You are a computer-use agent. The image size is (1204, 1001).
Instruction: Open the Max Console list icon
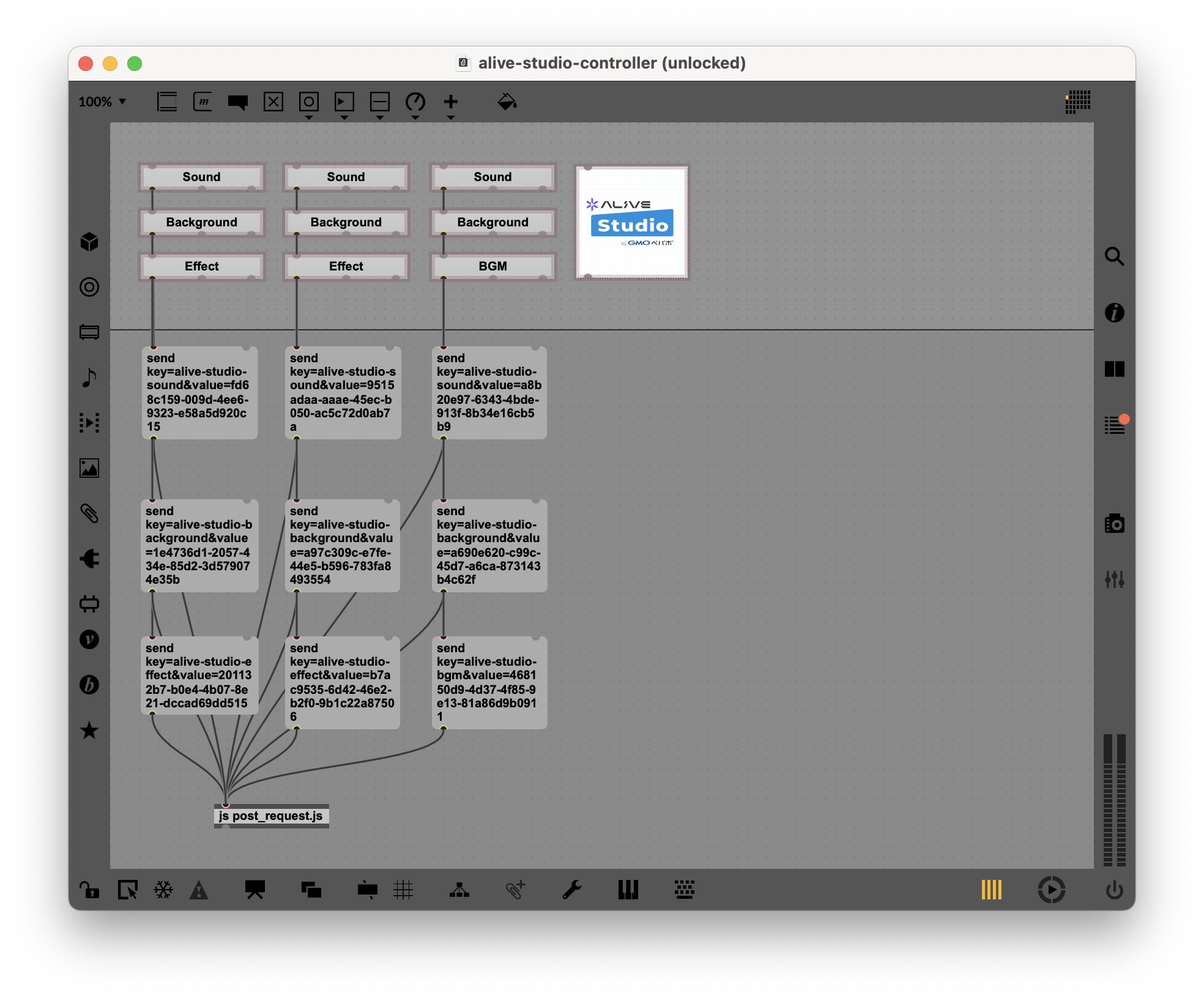point(1114,425)
